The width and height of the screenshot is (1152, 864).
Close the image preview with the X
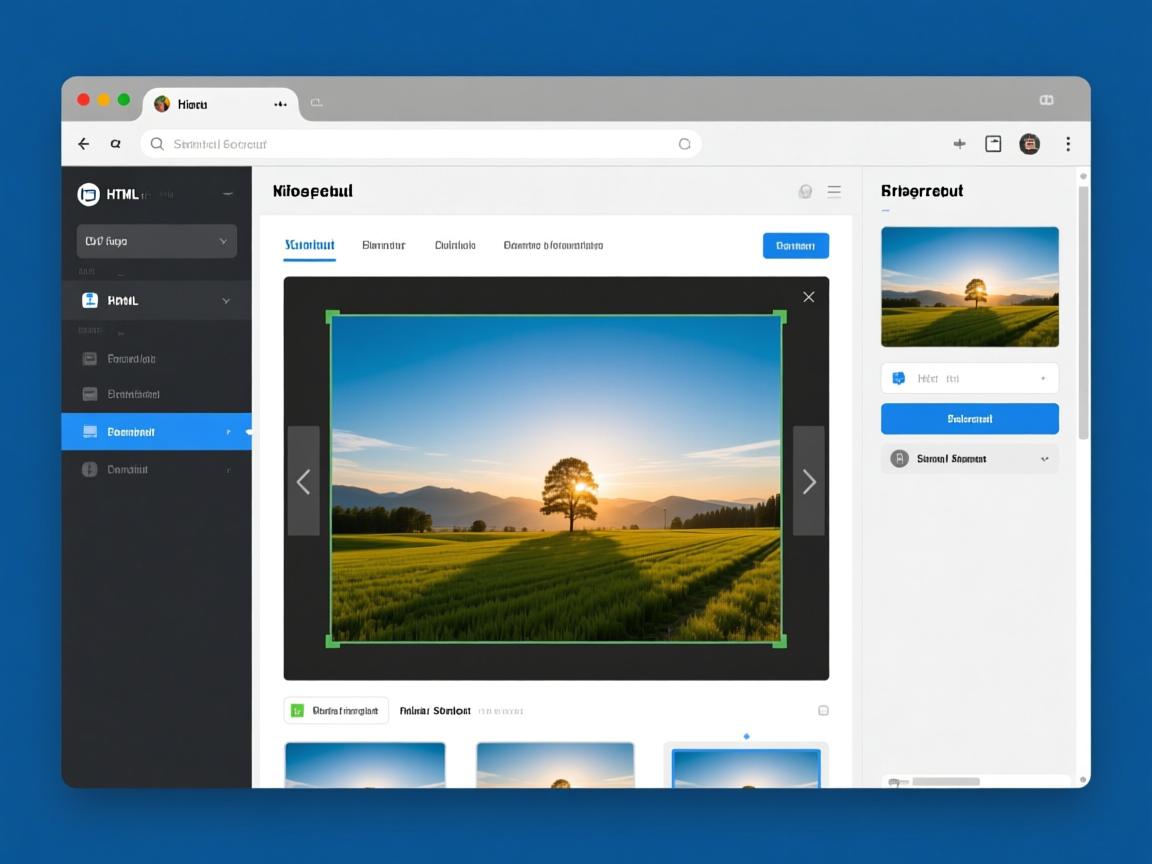point(808,297)
